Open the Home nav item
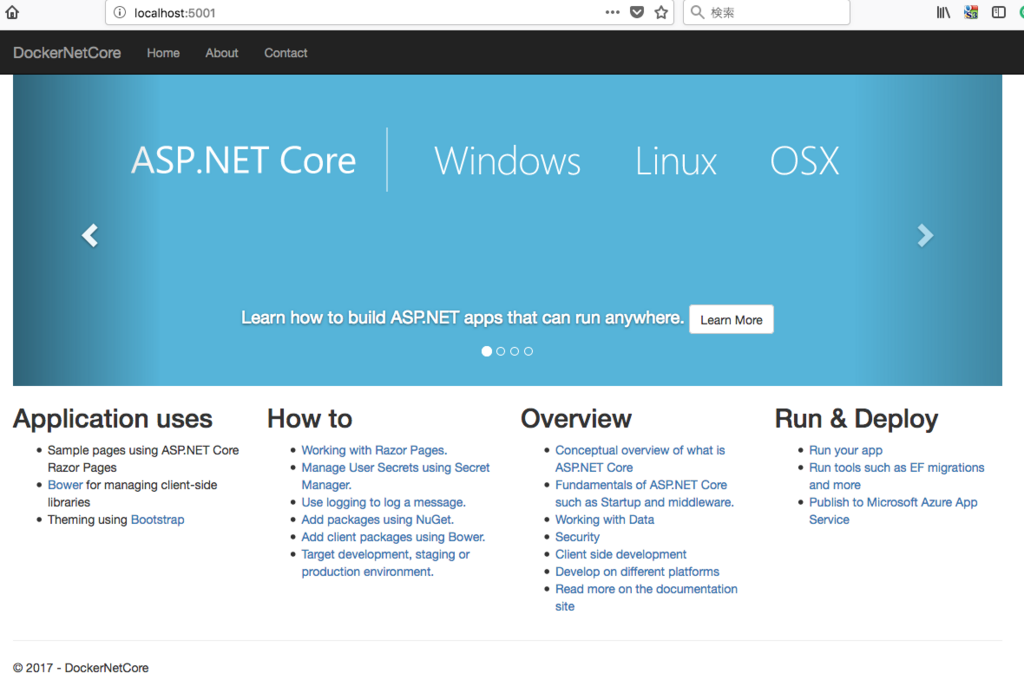1024x693 pixels. coord(163,53)
